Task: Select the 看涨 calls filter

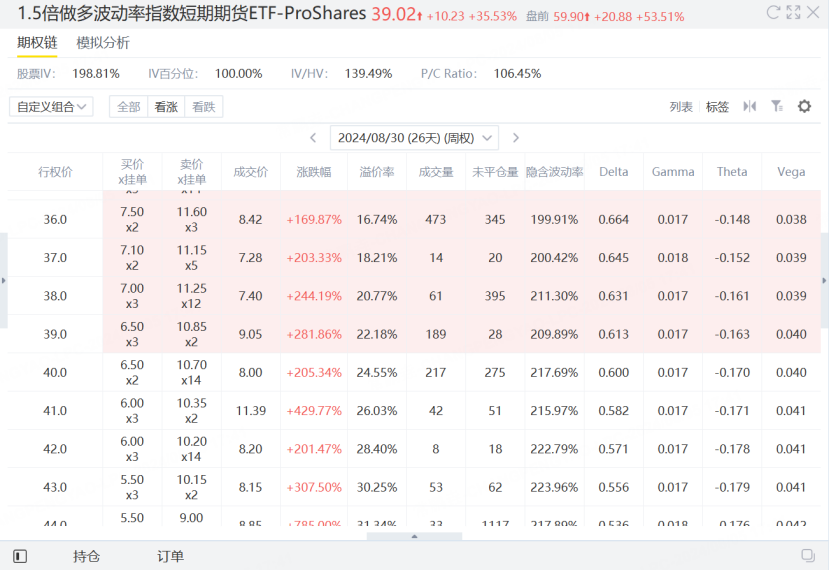Action: coord(166,106)
